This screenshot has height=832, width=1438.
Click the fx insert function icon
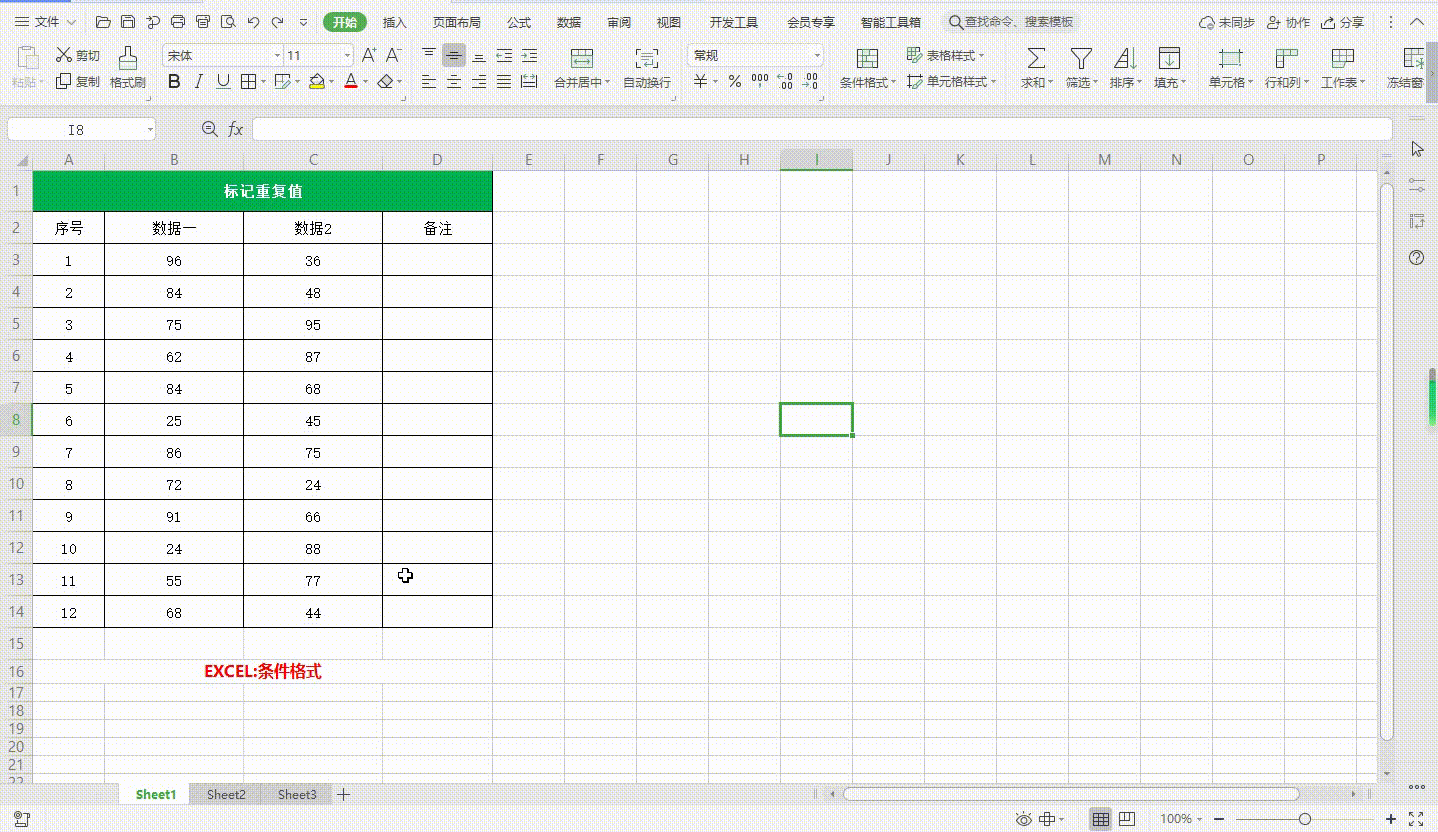coord(236,129)
